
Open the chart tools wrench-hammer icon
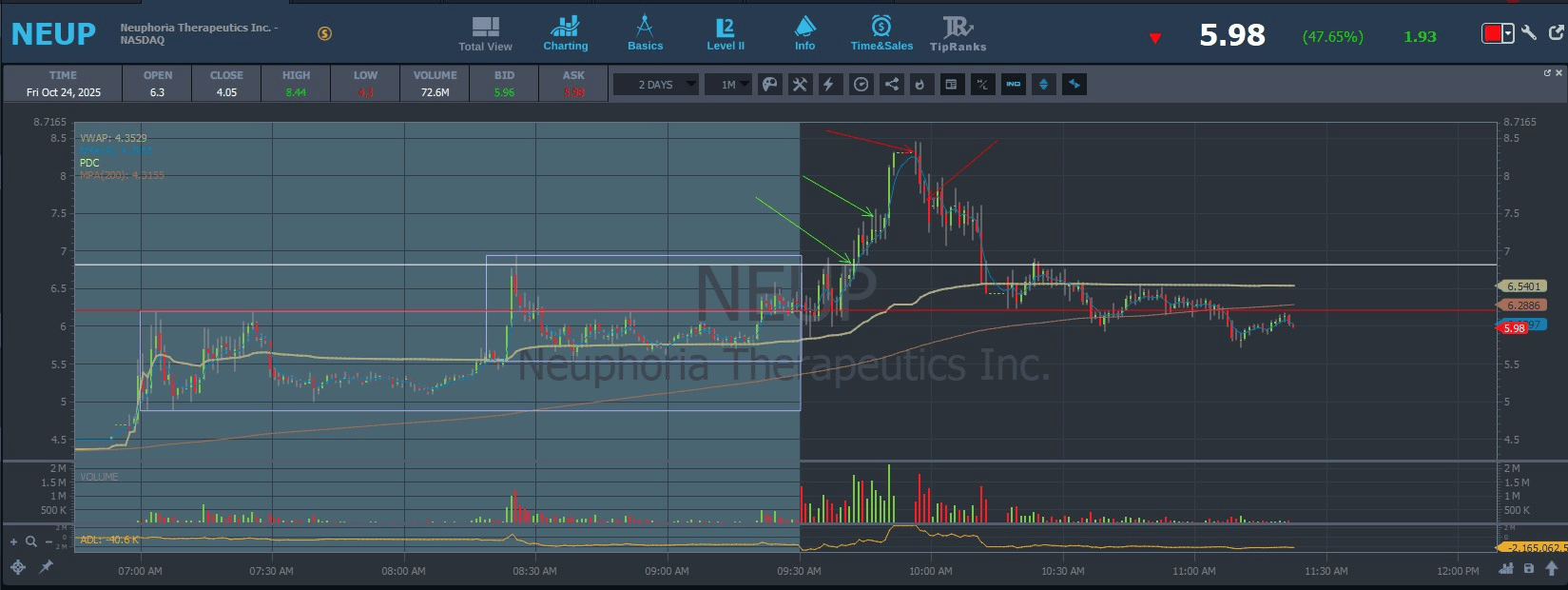(800, 85)
